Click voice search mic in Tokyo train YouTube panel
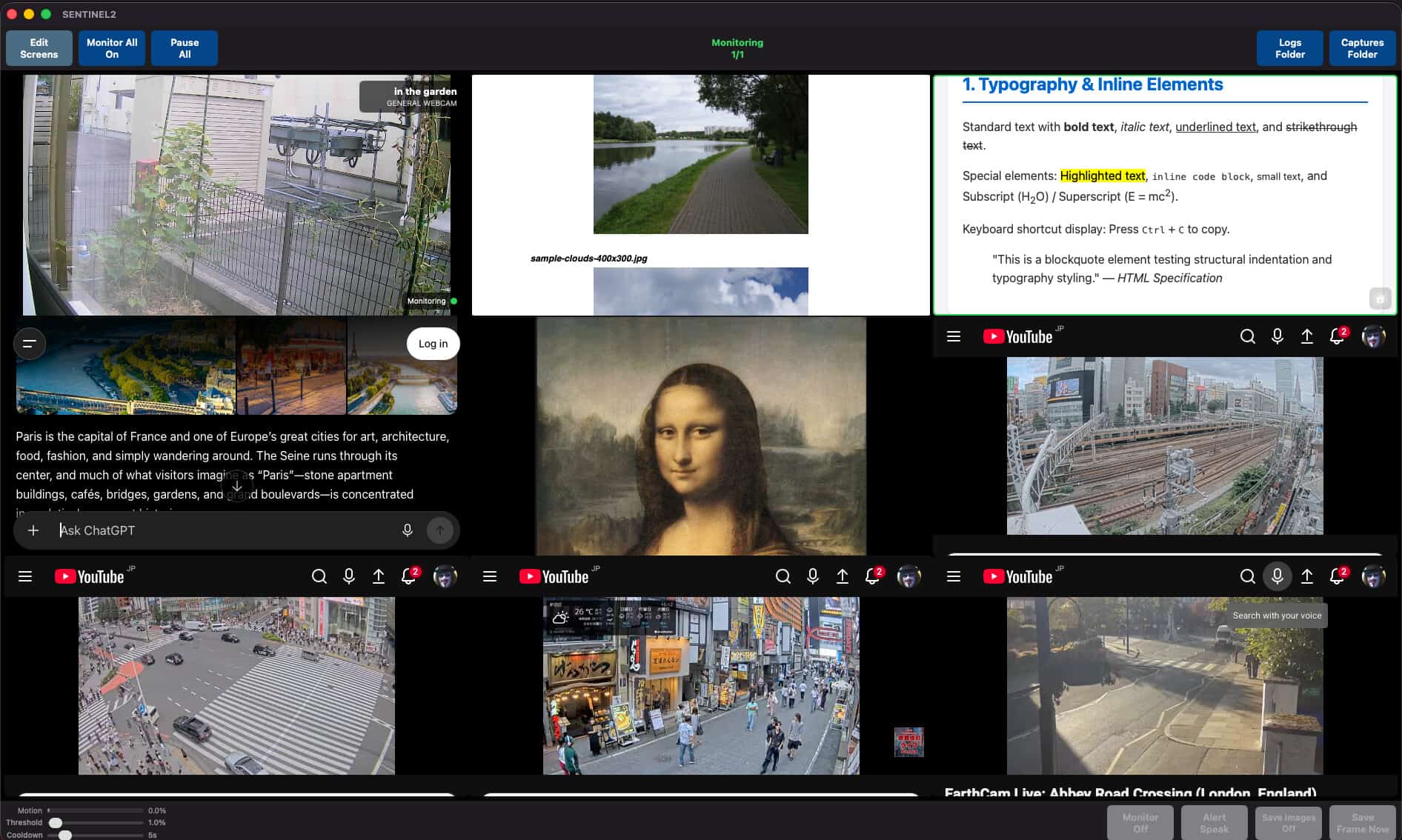 (1278, 336)
